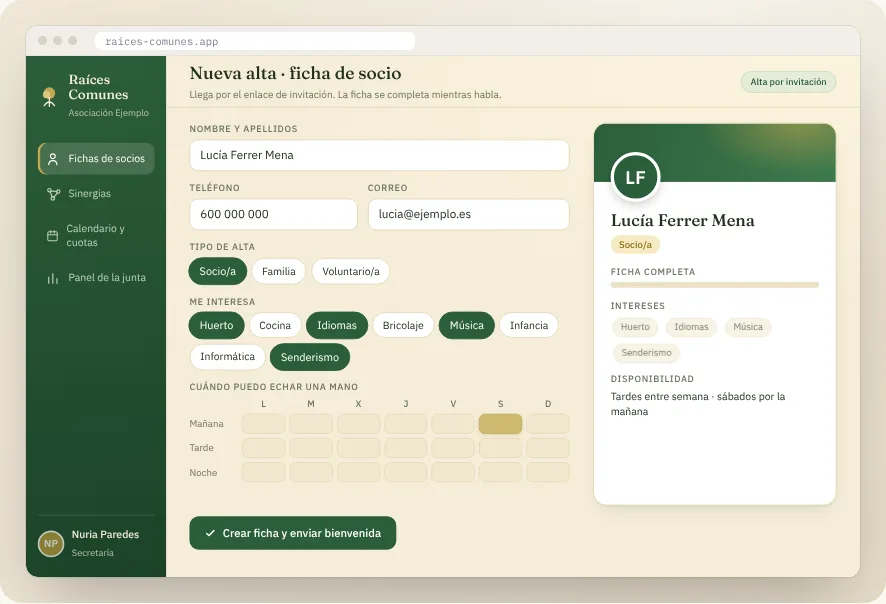Click the NP avatar of Nuria Paredes
886x604 pixels.
pos(51,544)
